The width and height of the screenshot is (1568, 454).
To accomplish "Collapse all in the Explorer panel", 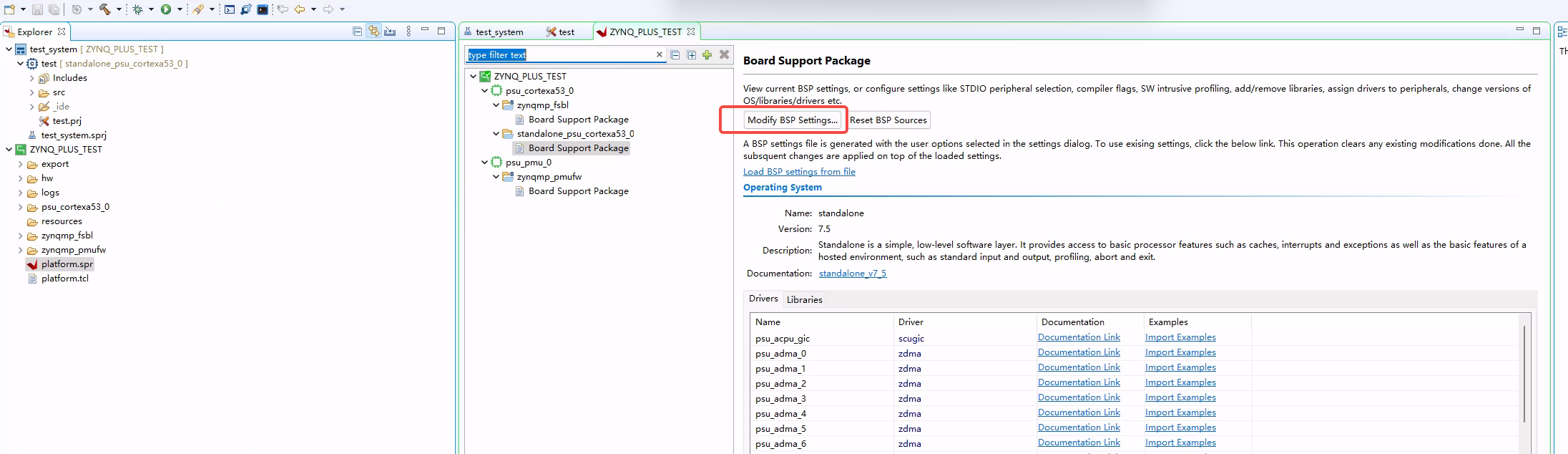I will pyautogui.click(x=358, y=32).
